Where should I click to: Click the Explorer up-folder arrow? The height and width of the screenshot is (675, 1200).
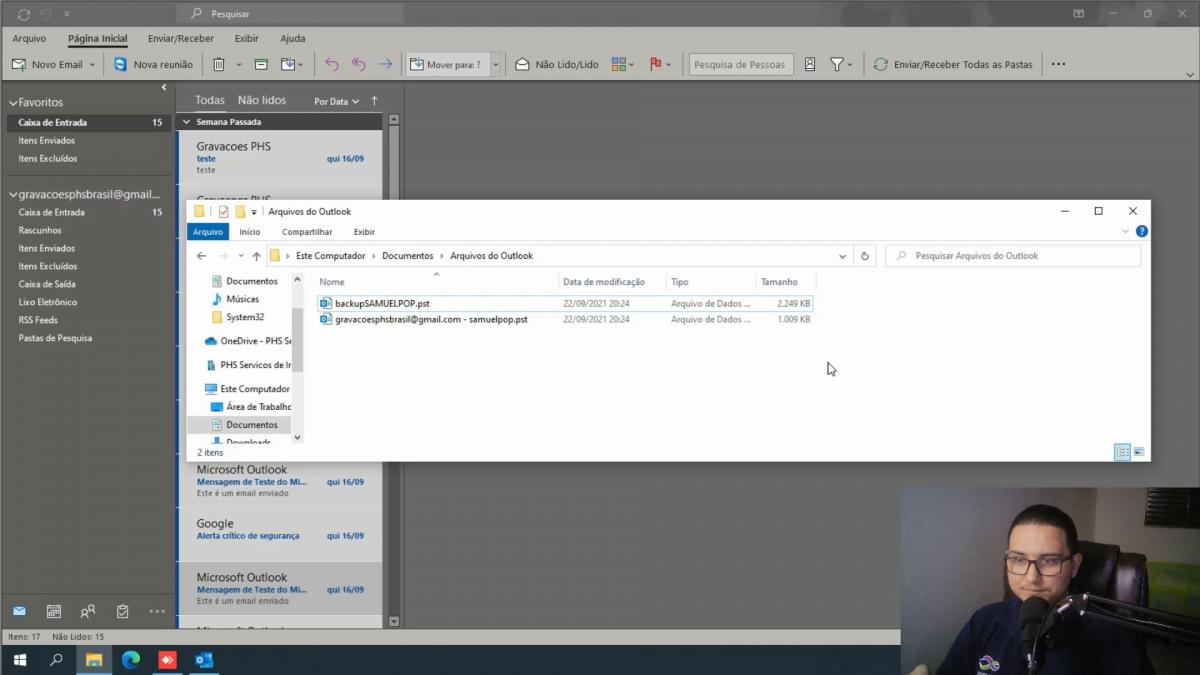tap(256, 256)
